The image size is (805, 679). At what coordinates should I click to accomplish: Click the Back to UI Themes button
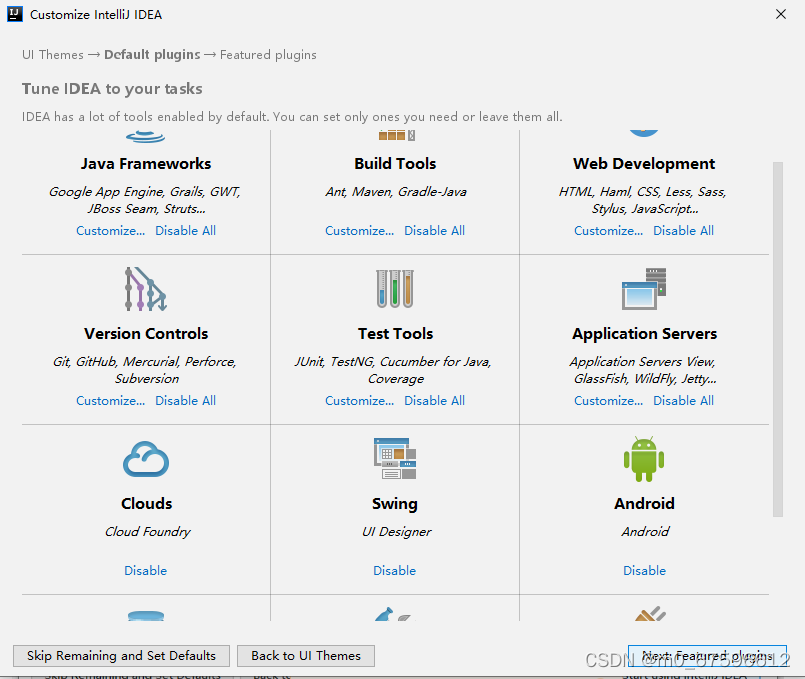(x=306, y=656)
